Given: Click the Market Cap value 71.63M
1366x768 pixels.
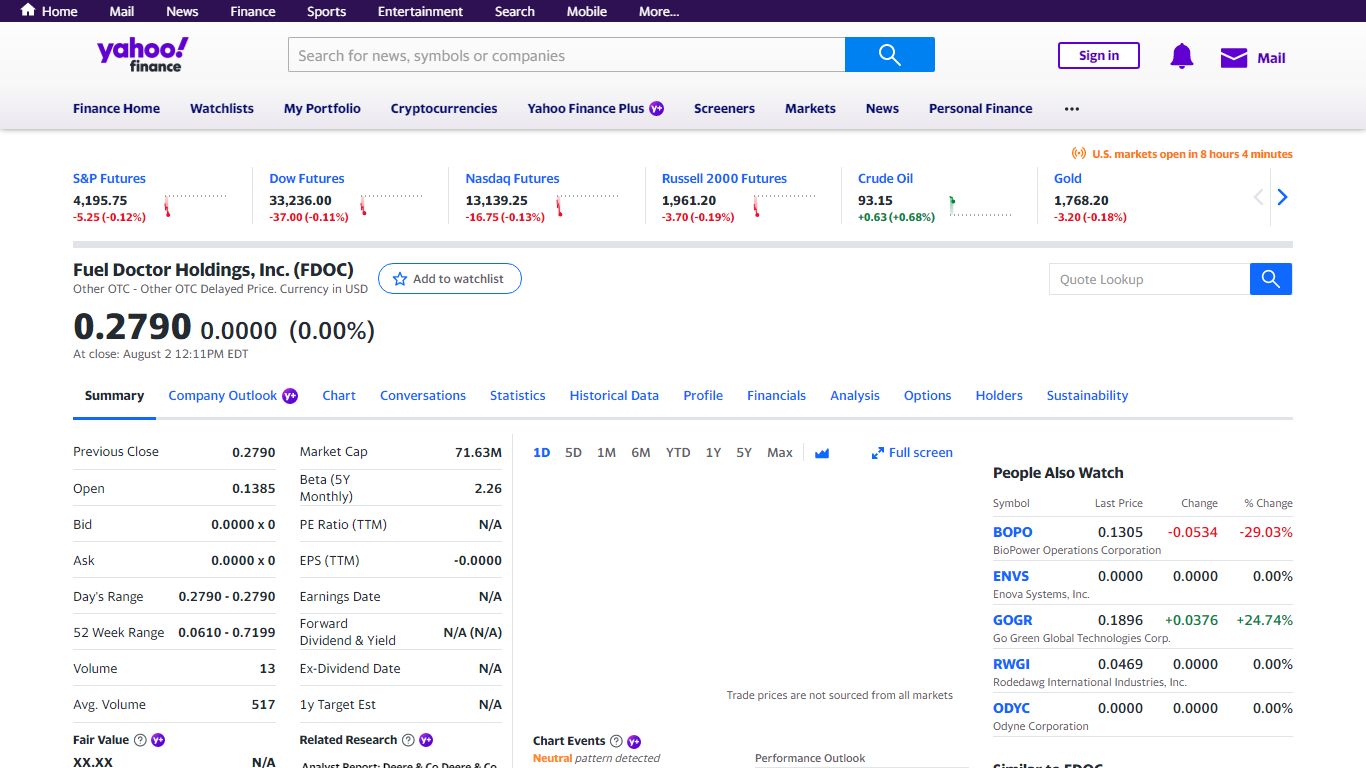Looking at the screenshot, I should click(478, 452).
